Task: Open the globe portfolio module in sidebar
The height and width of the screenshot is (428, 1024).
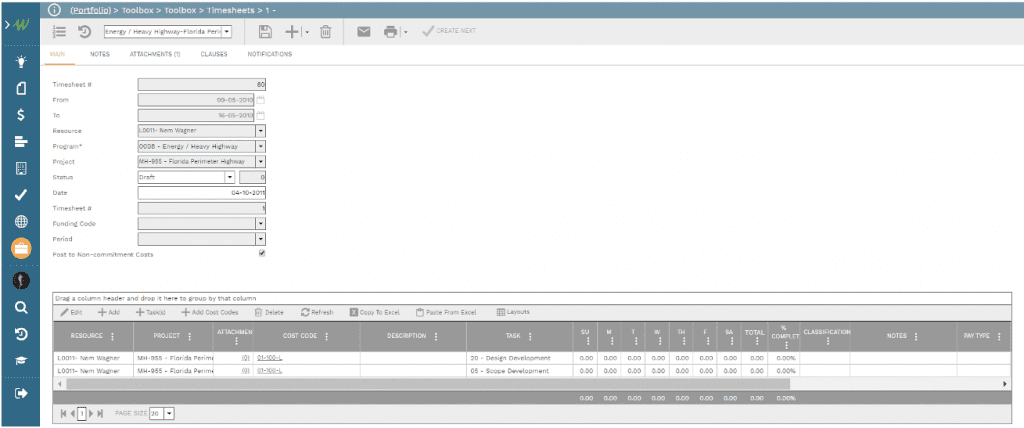Action: click(x=21, y=222)
